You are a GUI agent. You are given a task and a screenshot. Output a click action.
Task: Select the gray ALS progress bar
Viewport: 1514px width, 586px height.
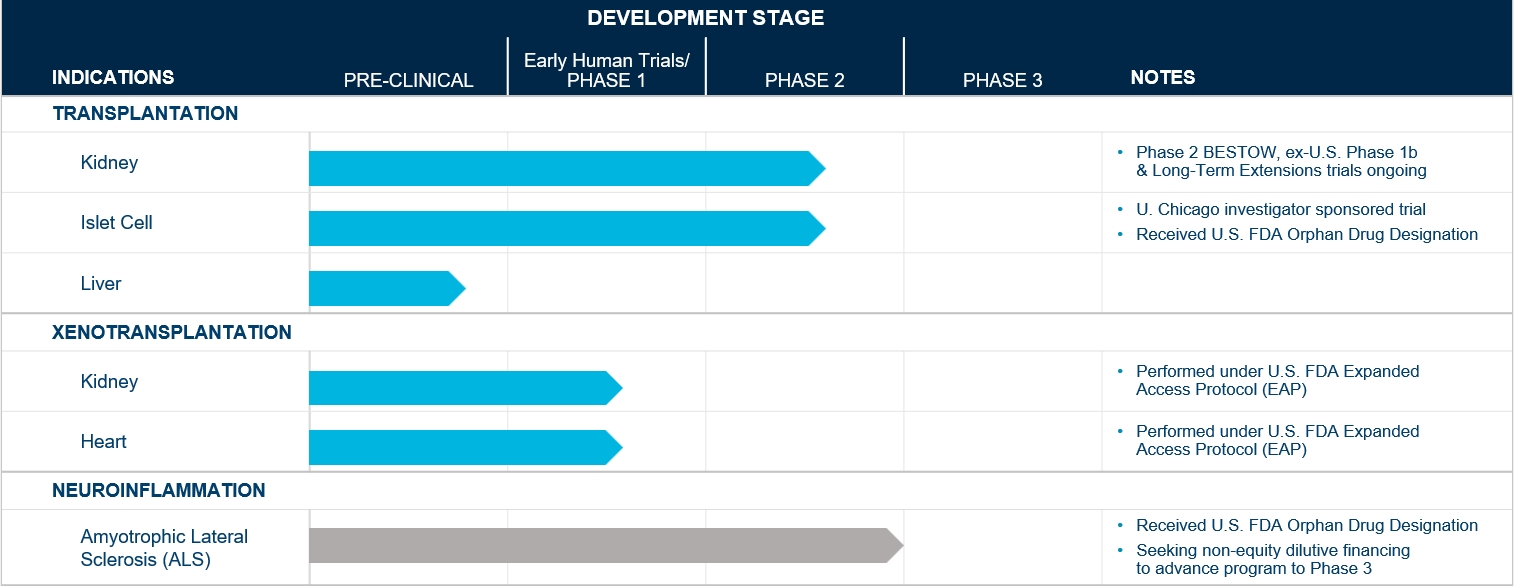click(604, 546)
